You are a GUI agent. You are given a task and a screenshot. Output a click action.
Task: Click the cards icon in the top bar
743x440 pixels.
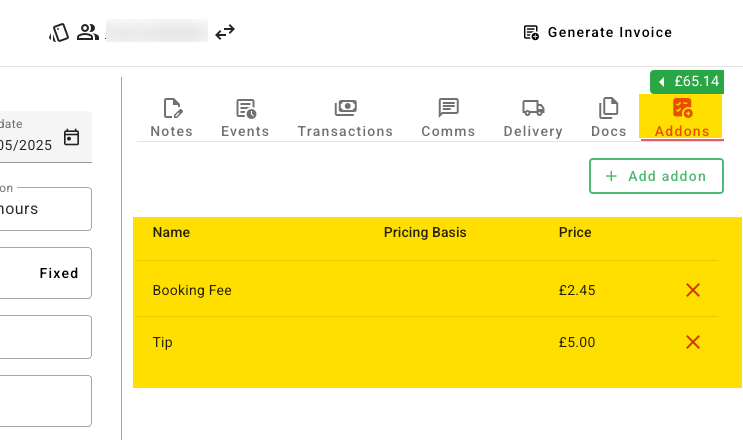[x=59, y=32]
